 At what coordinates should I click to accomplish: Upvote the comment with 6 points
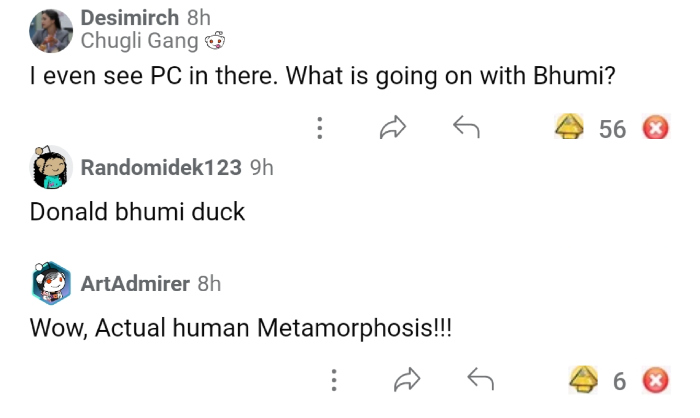pos(584,380)
